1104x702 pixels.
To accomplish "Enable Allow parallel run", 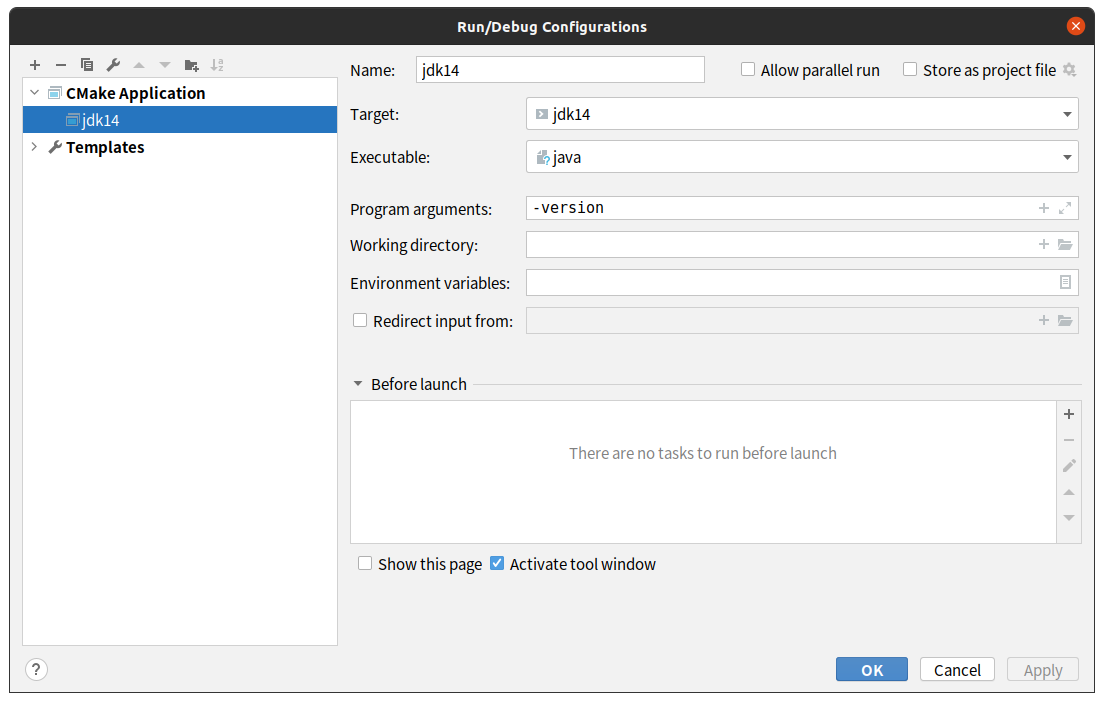I will [748, 70].
